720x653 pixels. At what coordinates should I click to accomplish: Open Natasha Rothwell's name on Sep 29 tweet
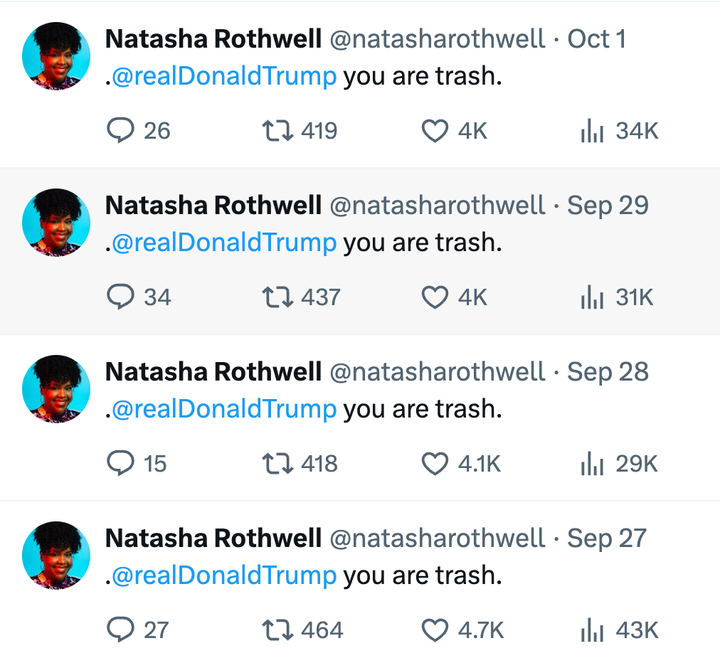tap(214, 206)
